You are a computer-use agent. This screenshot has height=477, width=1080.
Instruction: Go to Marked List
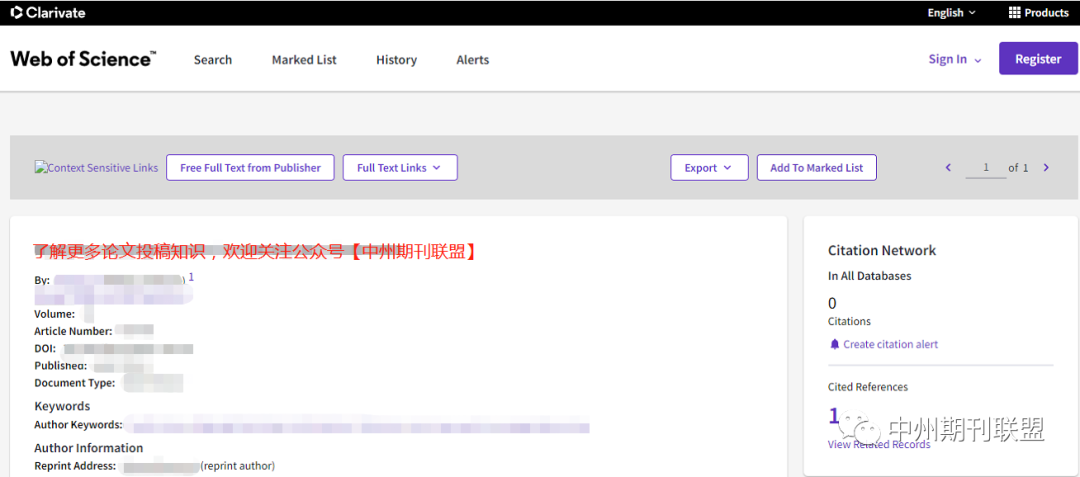[304, 60]
